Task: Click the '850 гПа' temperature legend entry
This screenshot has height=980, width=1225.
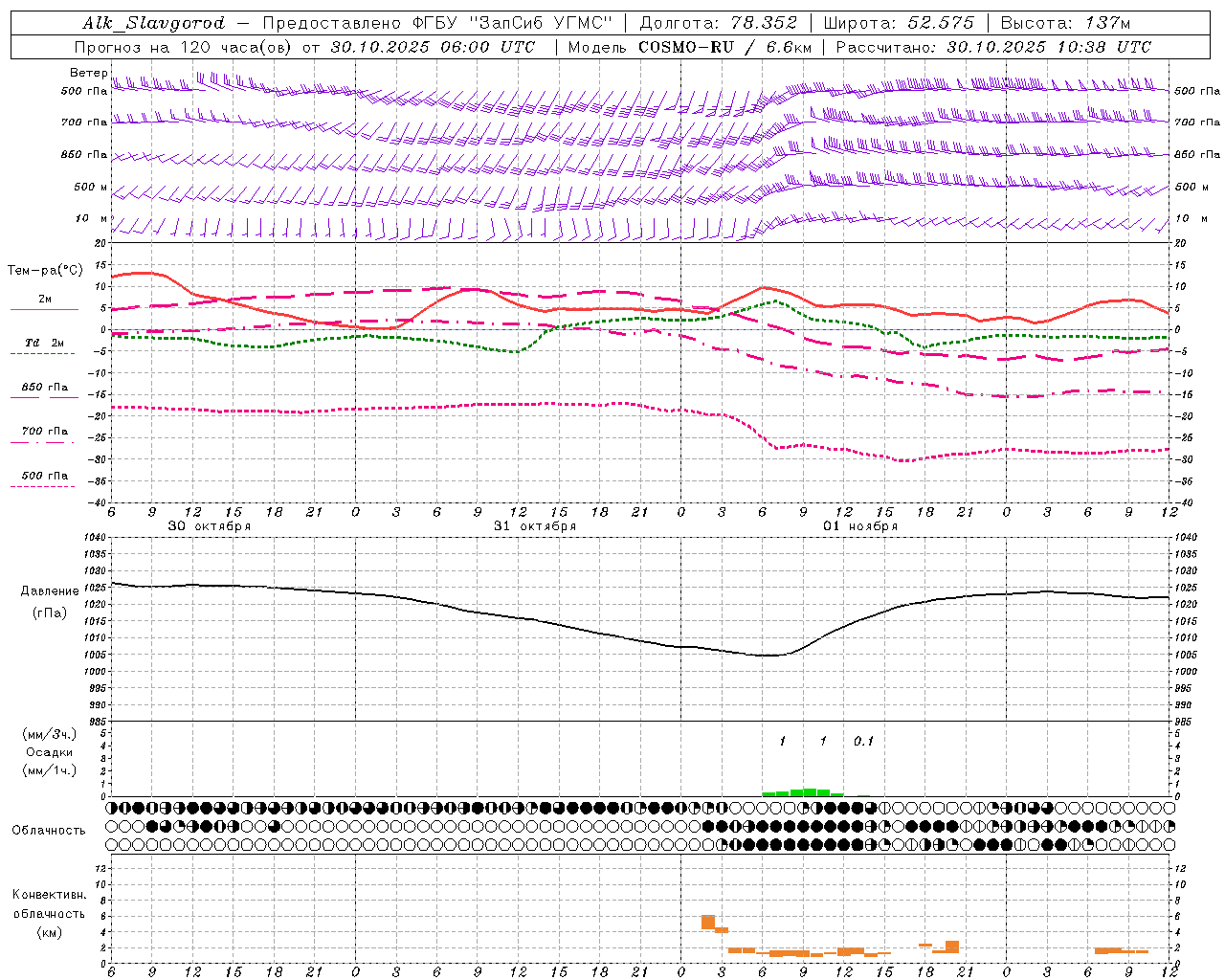Action: coord(44,388)
